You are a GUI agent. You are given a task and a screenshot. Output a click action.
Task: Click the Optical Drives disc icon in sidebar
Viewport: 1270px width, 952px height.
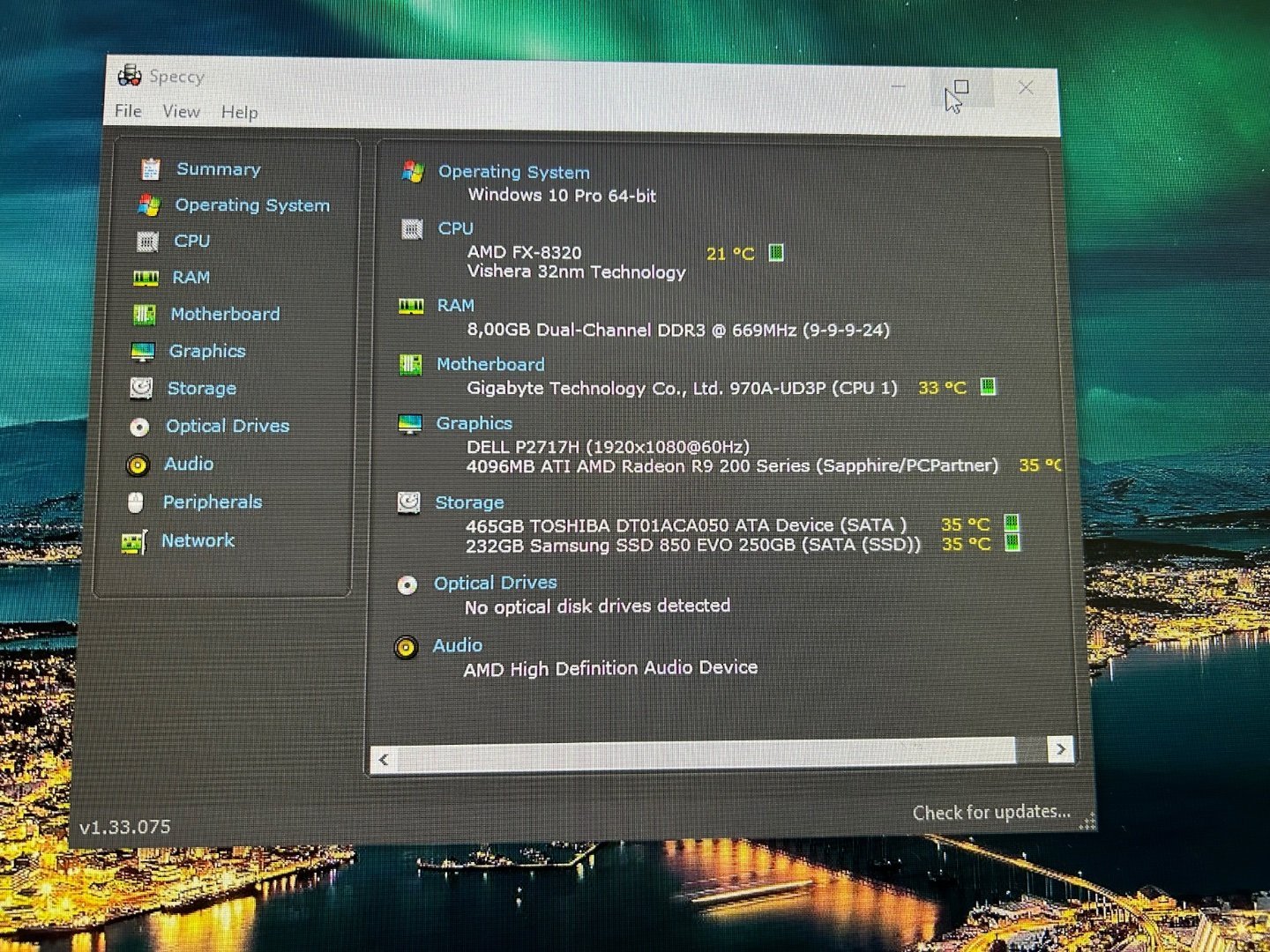[x=139, y=427]
